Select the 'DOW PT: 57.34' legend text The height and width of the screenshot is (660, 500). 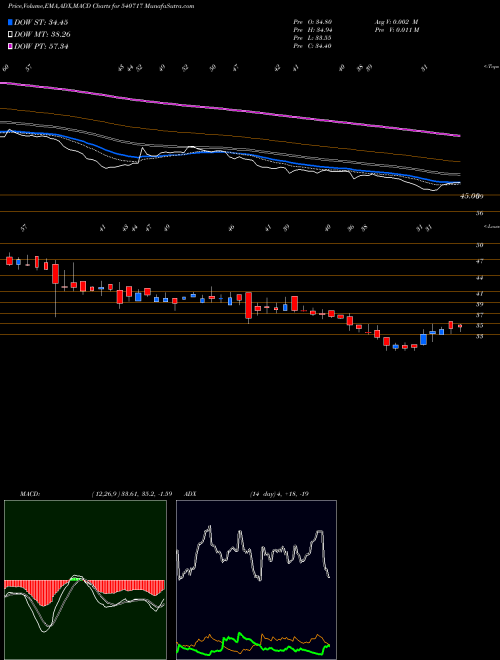(x=41, y=46)
